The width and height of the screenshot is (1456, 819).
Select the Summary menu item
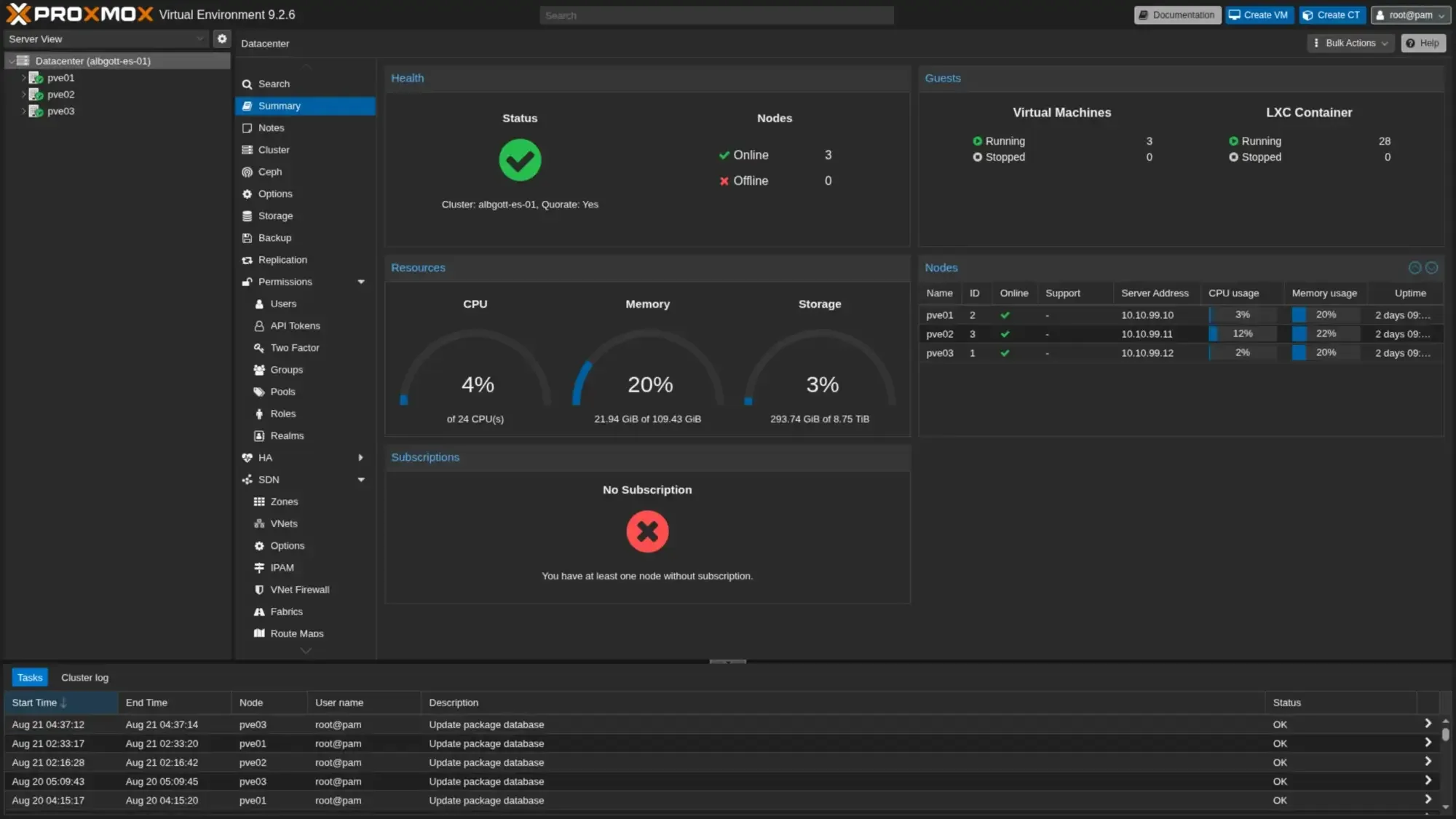tap(305, 106)
